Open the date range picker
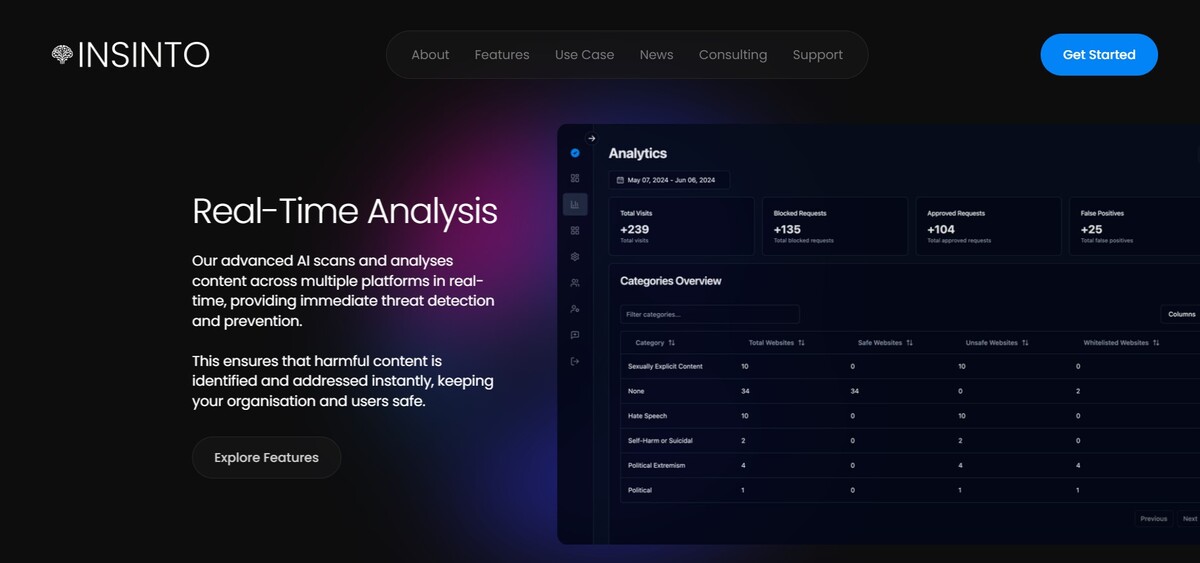 point(670,180)
